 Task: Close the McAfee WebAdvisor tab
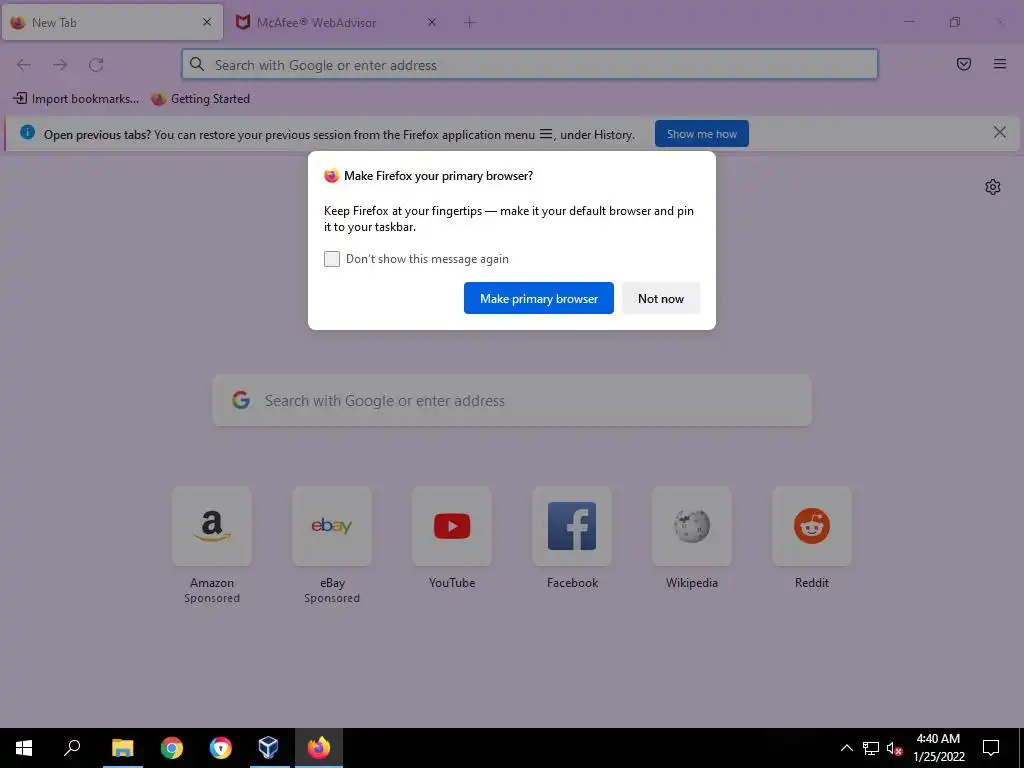[431, 22]
